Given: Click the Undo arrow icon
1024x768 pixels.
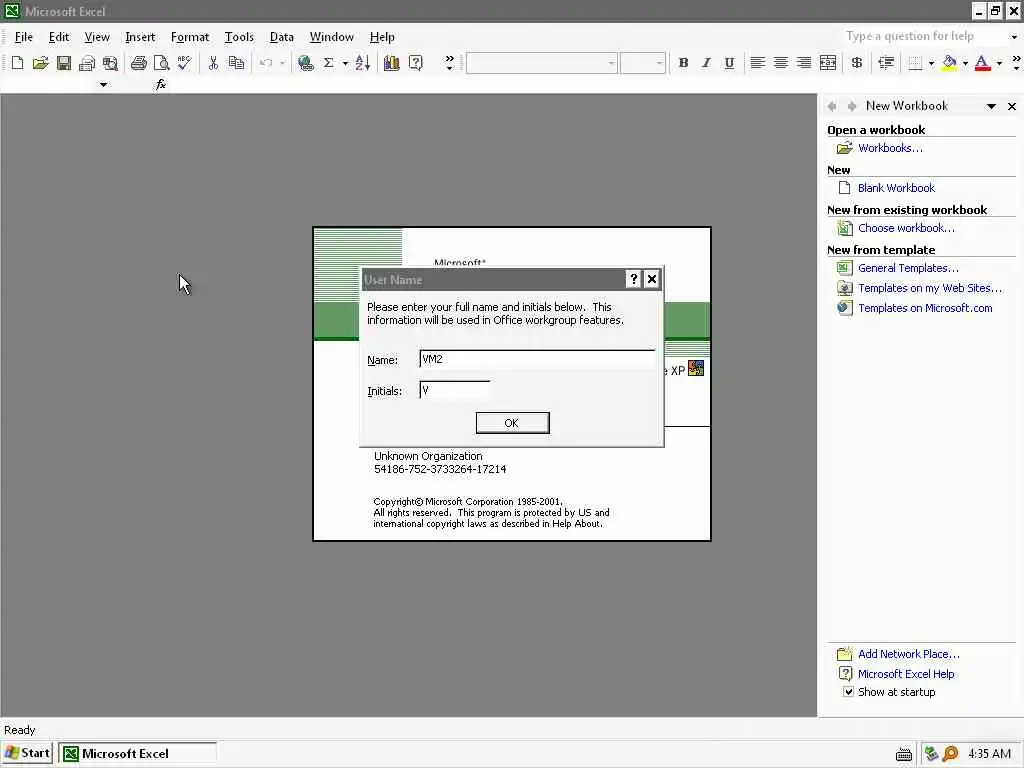Looking at the screenshot, I should coord(266,63).
